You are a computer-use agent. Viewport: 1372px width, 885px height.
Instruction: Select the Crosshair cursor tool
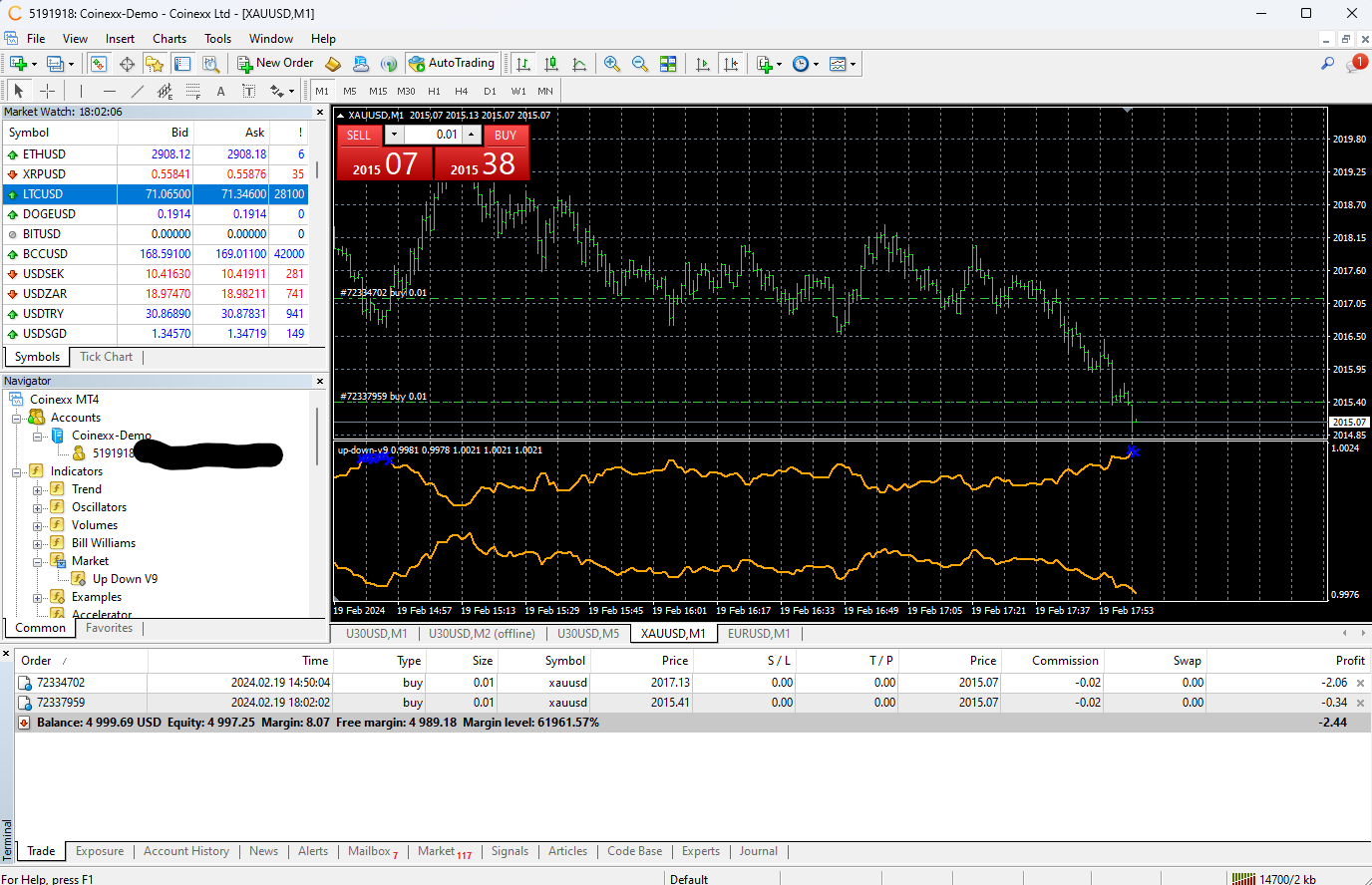47,91
